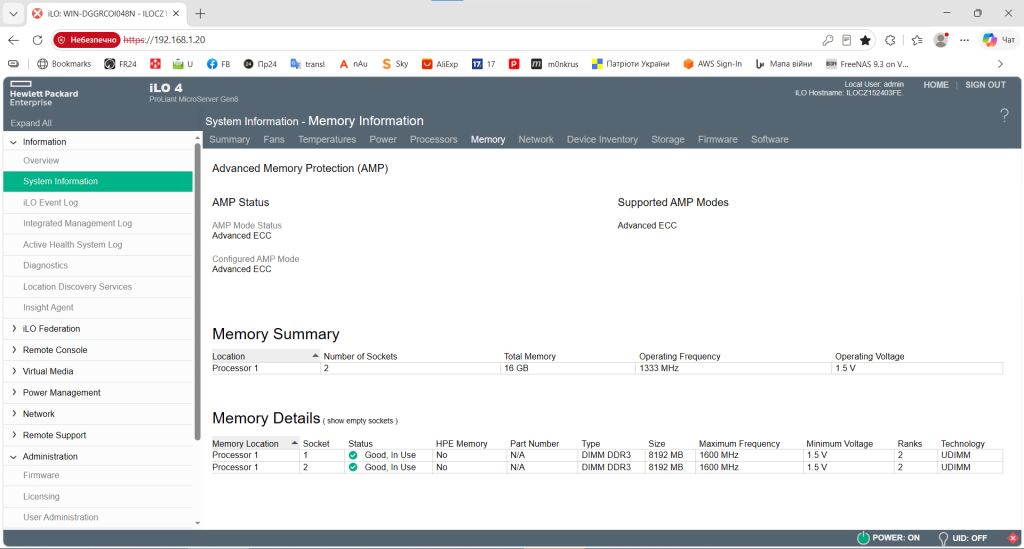
Task: Sort Memory Details by Memory Location
Action: point(255,444)
